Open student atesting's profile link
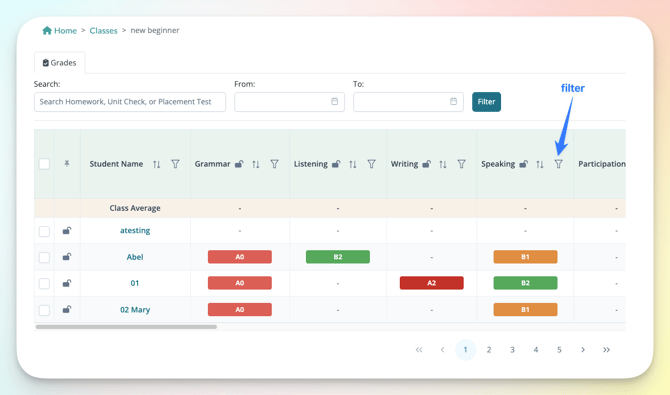670x395 pixels. click(x=135, y=230)
